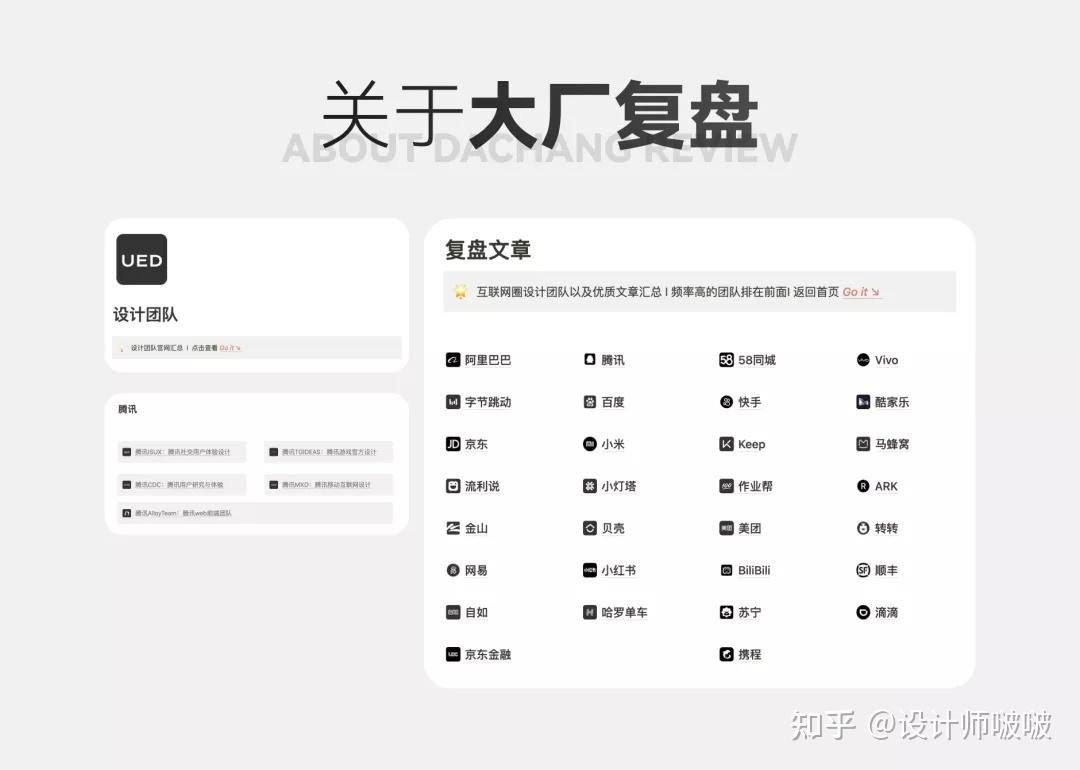Click the UED logo thumbnail
The width and height of the screenshot is (1080, 770).
[142, 259]
